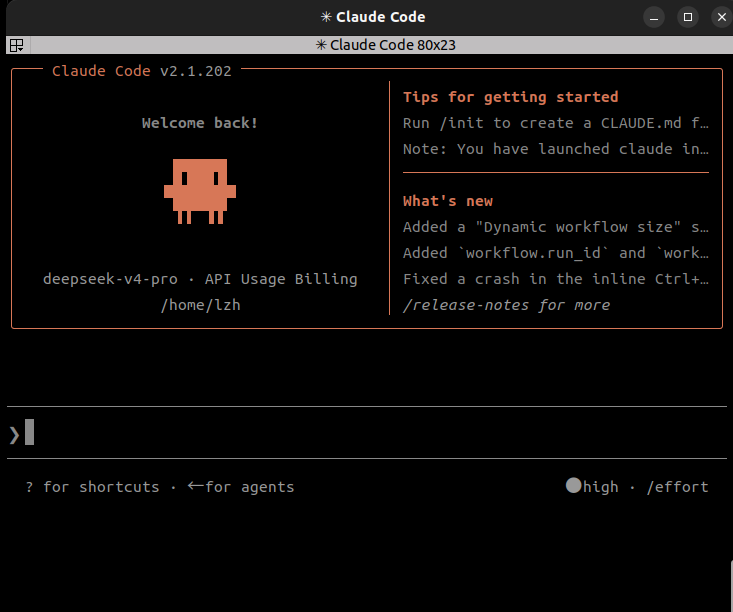Screen dimensions: 733x612
Task: Minimize the Claude Code window
Action: 654,17
